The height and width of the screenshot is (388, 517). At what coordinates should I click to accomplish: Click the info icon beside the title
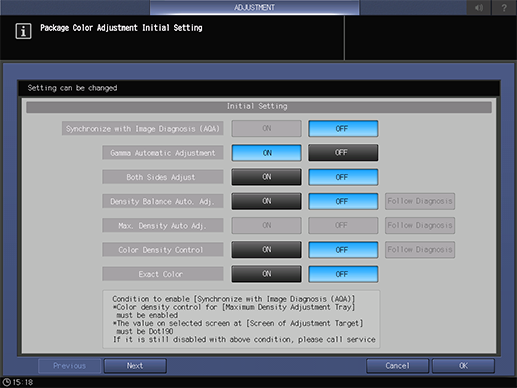[x=23, y=31]
